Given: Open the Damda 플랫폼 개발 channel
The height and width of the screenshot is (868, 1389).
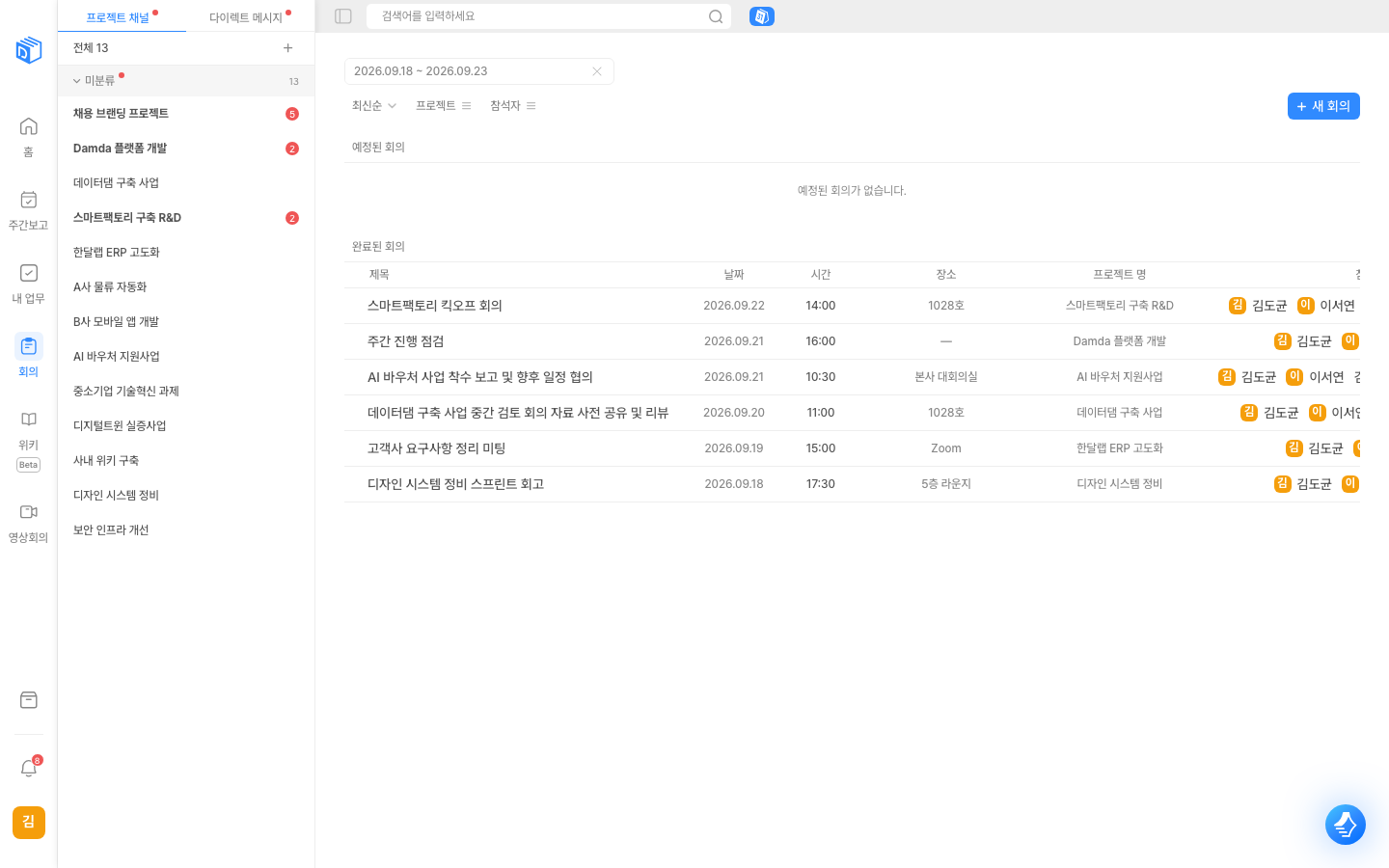Looking at the screenshot, I should click(x=186, y=149).
